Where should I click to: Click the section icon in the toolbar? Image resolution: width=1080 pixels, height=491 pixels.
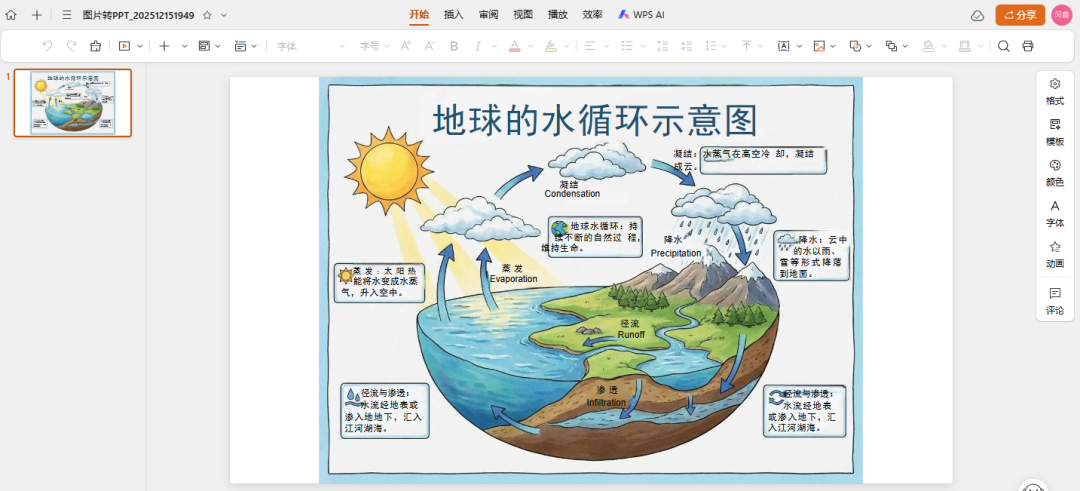pos(240,45)
